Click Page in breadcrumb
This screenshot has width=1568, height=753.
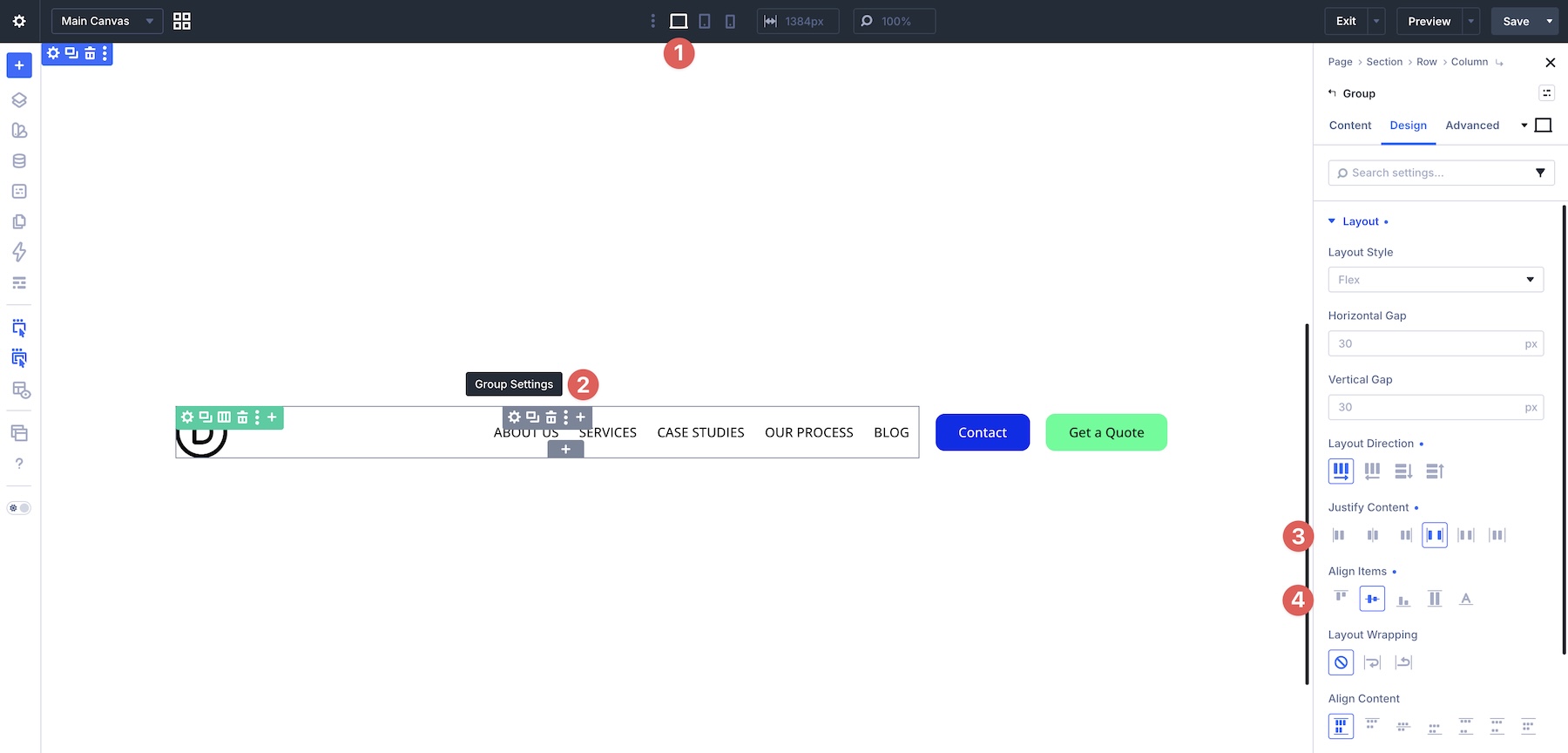tap(1340, 62)
